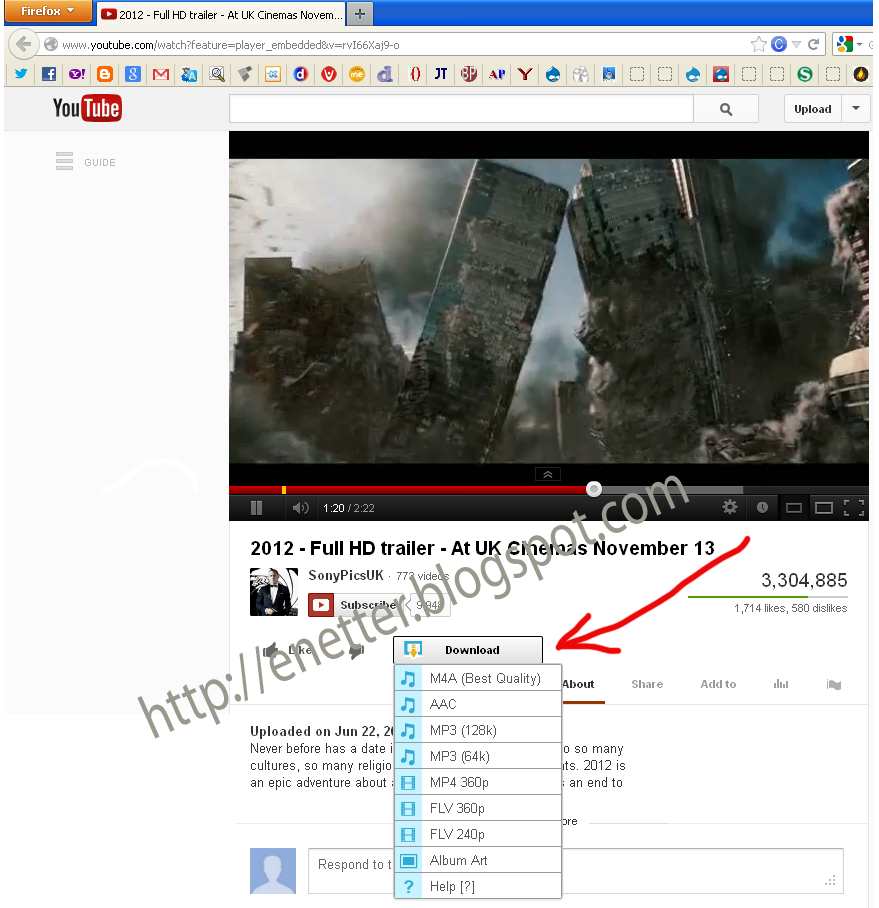The image size is (879, 908).
Task: Select MP4 360p download option
Action: (478, 782)
